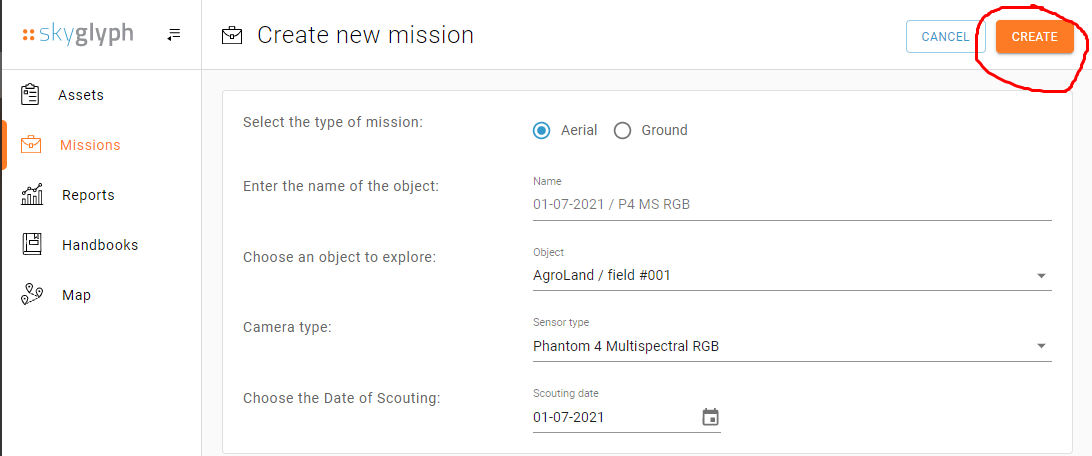Select the Ground mission type radio button
1092x456 pixels.
tap(622, 130)
